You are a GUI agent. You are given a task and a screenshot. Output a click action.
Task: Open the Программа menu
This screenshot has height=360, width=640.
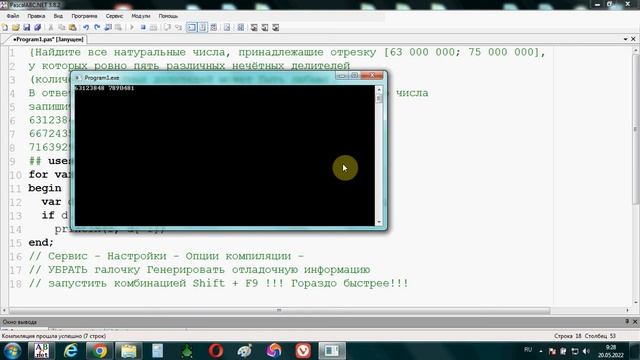(84, 16)
